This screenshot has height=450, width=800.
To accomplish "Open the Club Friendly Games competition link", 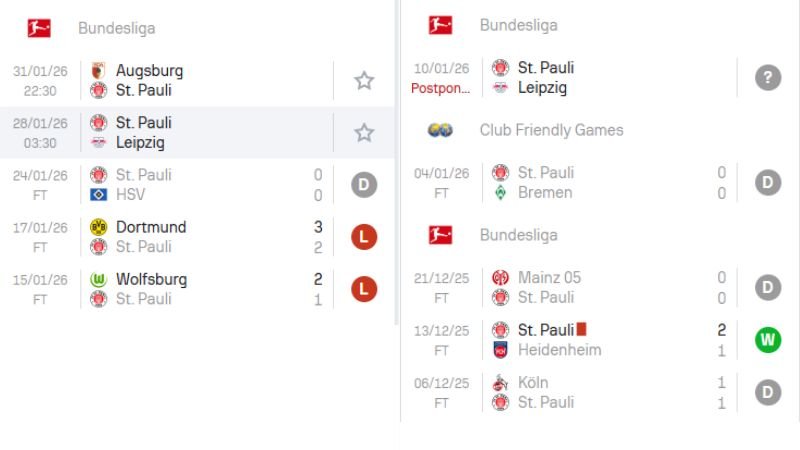I will 551,130.
